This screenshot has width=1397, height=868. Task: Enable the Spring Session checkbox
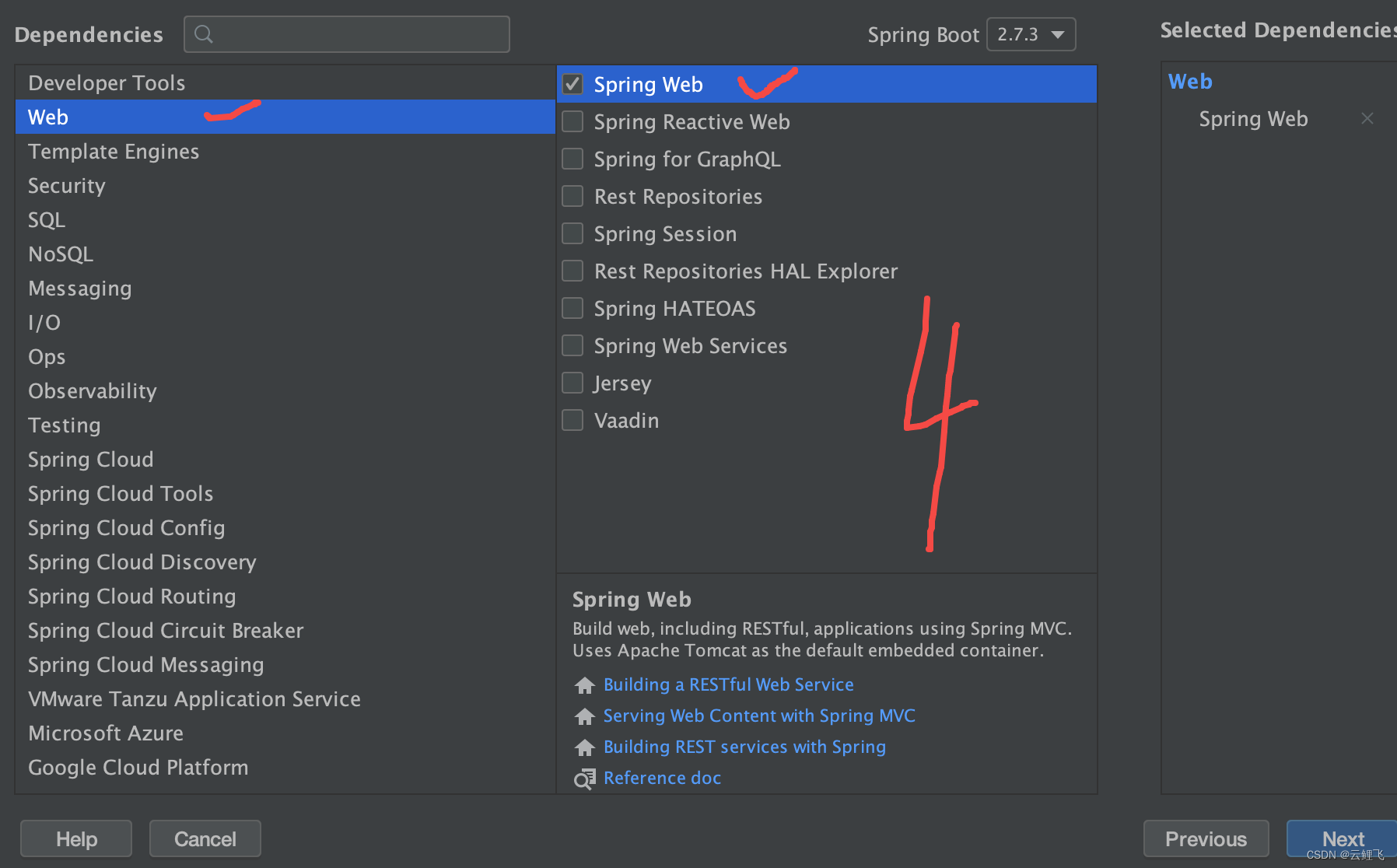(x=572, y=233)
